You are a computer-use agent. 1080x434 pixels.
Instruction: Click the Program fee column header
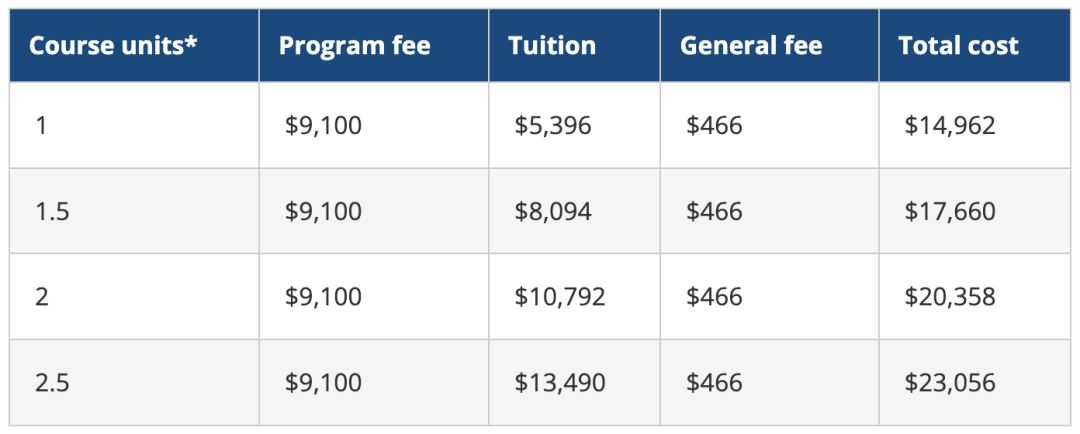pos(374,45)
